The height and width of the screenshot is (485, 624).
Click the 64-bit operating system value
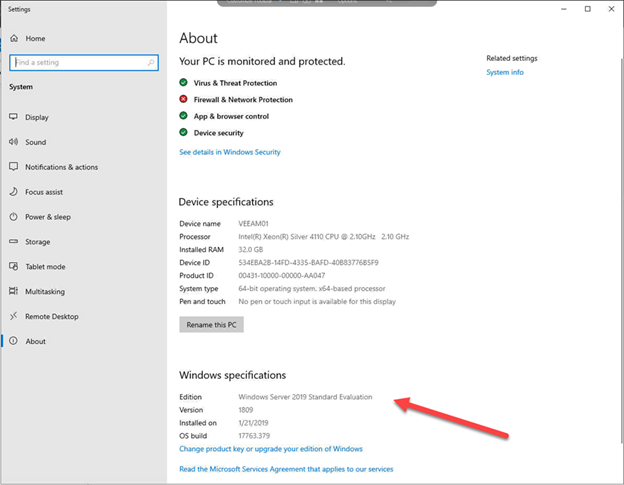[312, 288]
